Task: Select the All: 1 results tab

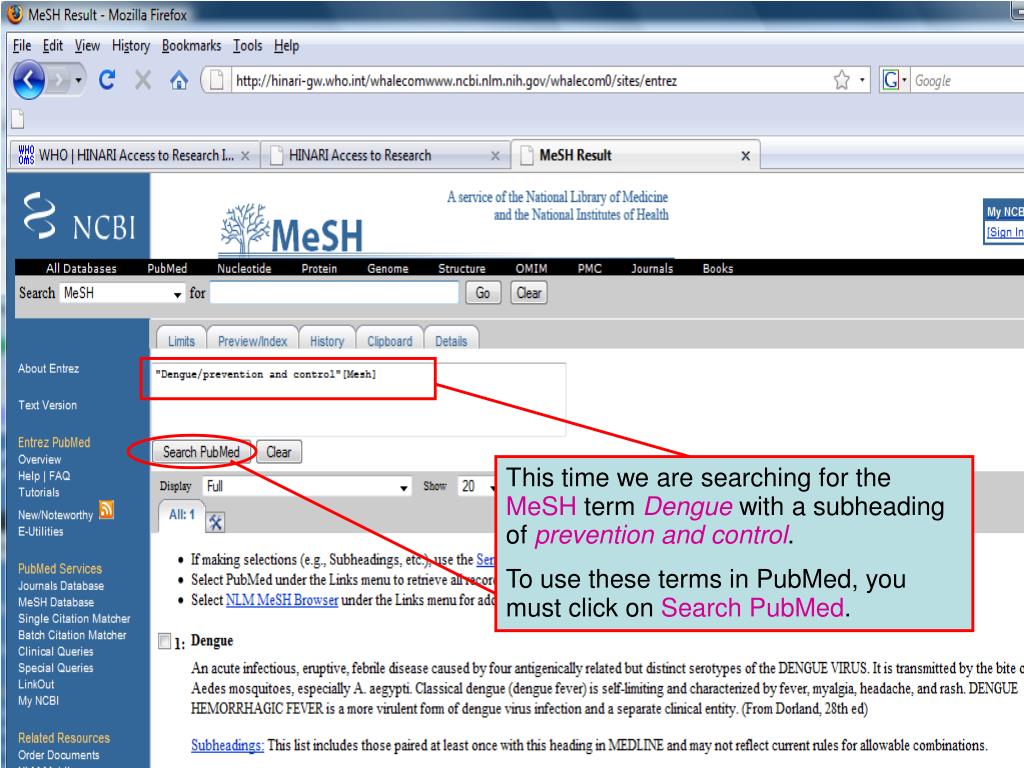Action: pos(182,515)
